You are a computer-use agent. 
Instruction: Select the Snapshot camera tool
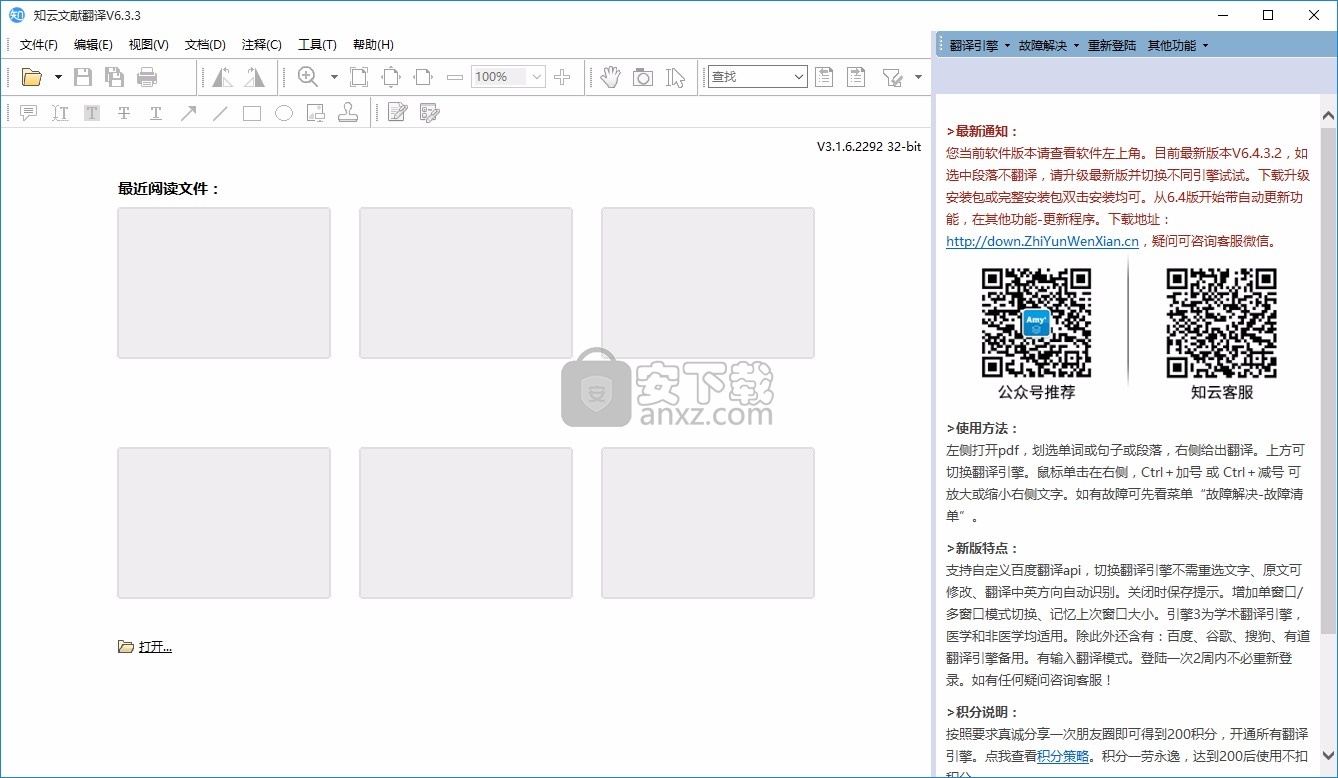coord(643,77)
